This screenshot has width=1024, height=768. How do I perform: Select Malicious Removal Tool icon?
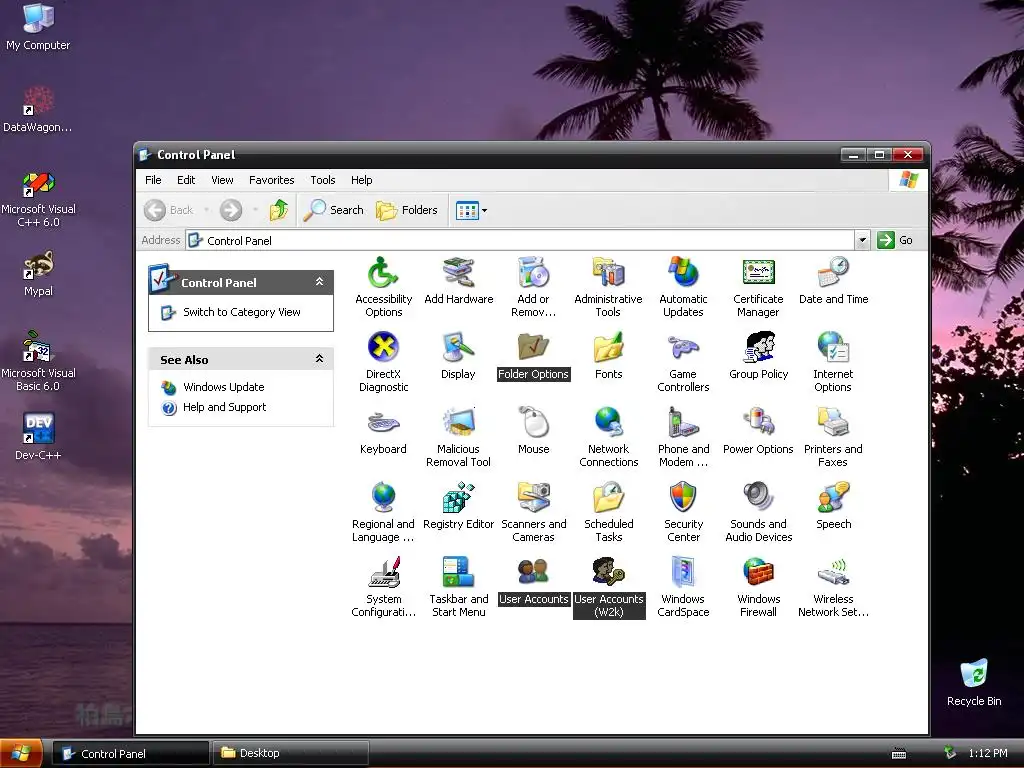point(458,437)
